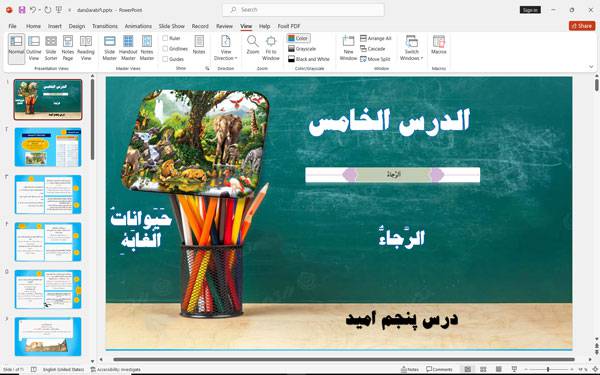Screen dimensions: 600x375
Task: Open Macros
Action: click(439, 45)
